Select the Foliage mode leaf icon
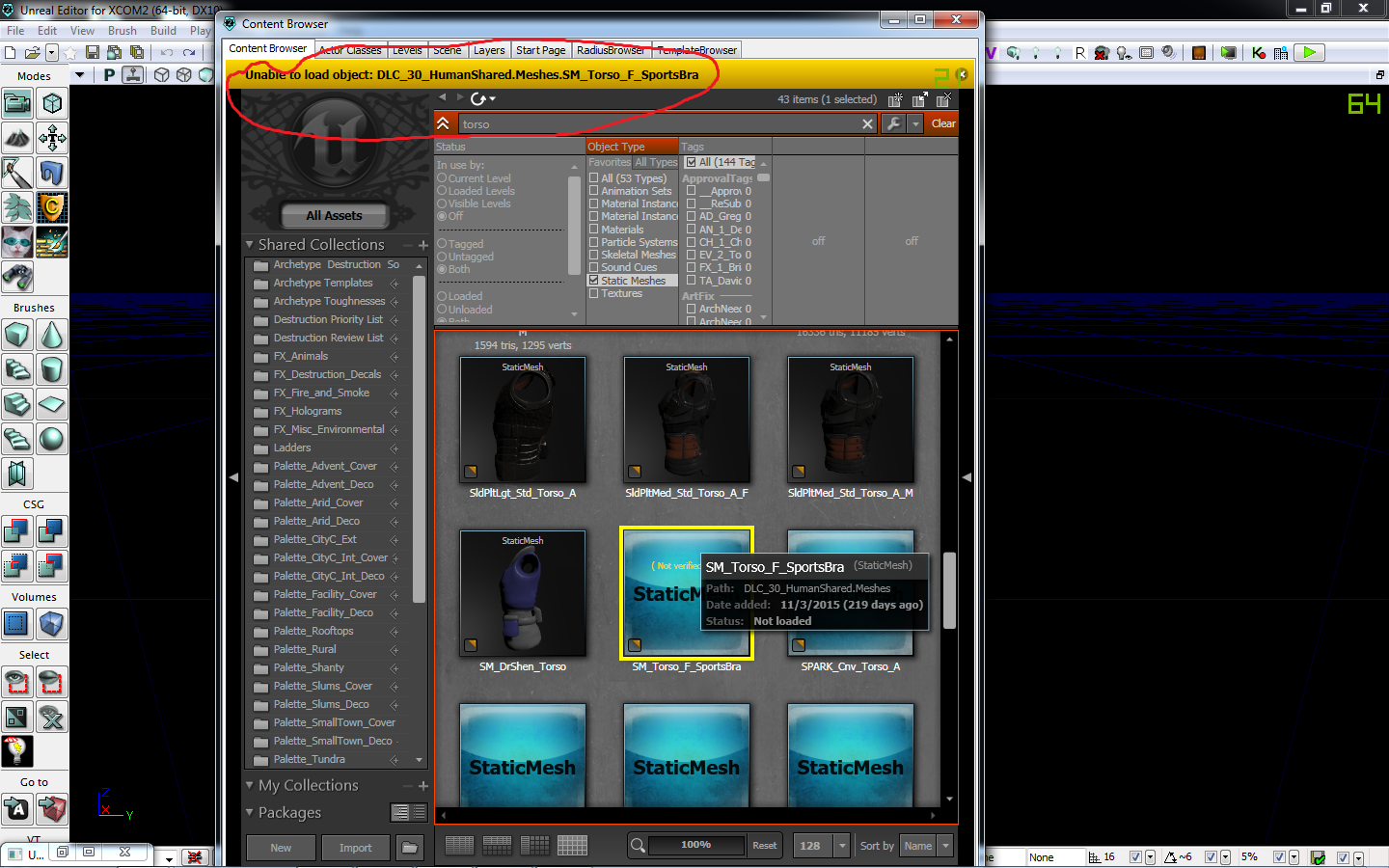The image size is (1389, 868). (17, 207)
